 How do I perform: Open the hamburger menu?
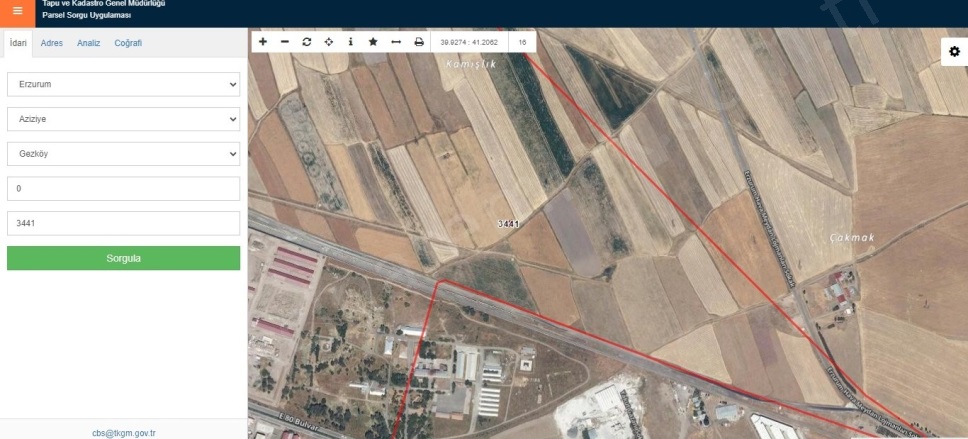tap(17, 11)
